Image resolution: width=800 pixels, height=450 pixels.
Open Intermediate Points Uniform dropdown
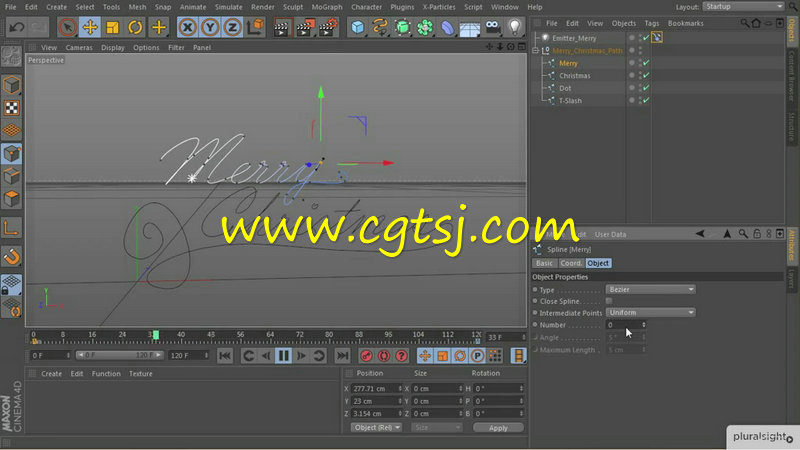[x=651, y=312]
